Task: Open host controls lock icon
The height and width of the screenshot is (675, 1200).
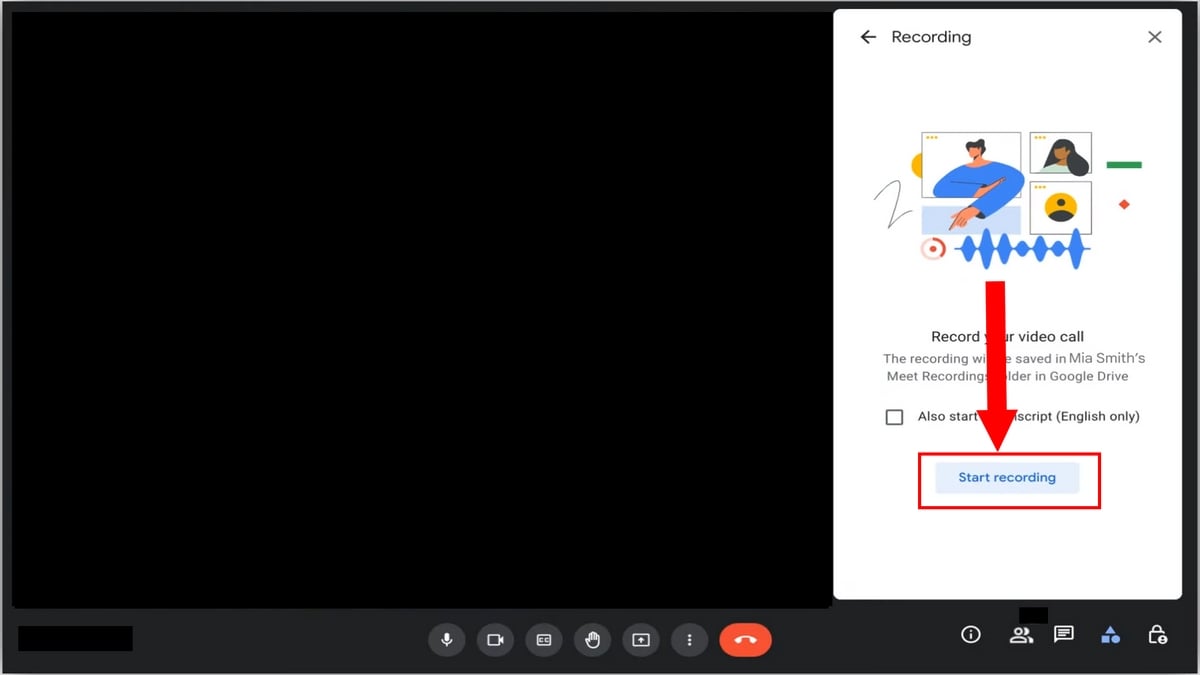Action: coord(1157,635)
